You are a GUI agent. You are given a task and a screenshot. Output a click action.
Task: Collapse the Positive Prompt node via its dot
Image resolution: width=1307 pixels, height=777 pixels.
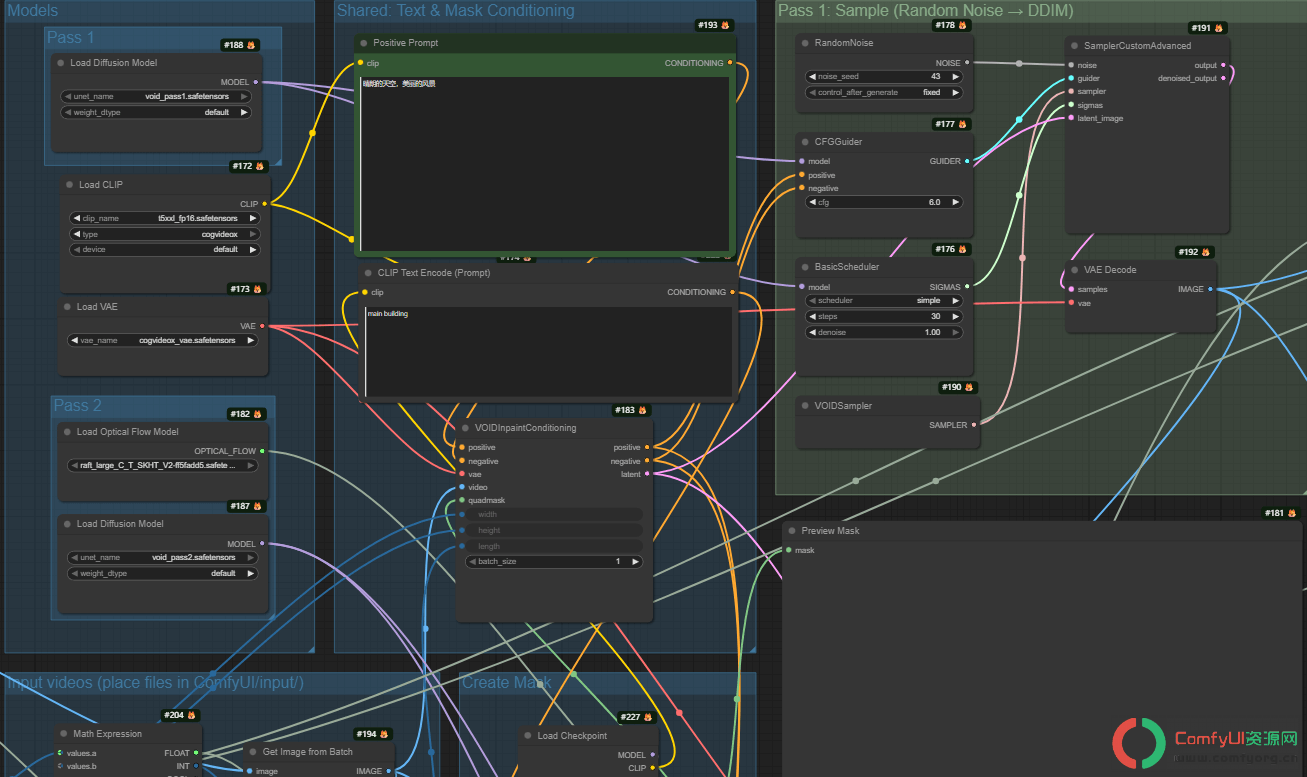coord(363,44)
